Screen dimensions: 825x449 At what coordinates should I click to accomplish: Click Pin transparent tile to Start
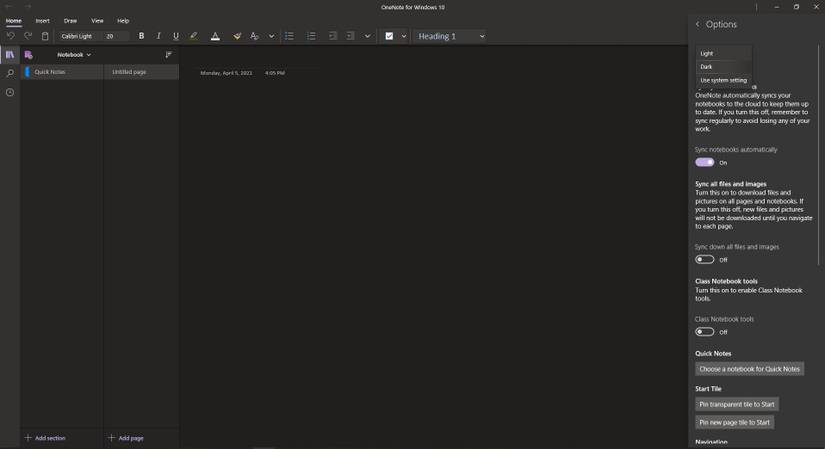737,404
